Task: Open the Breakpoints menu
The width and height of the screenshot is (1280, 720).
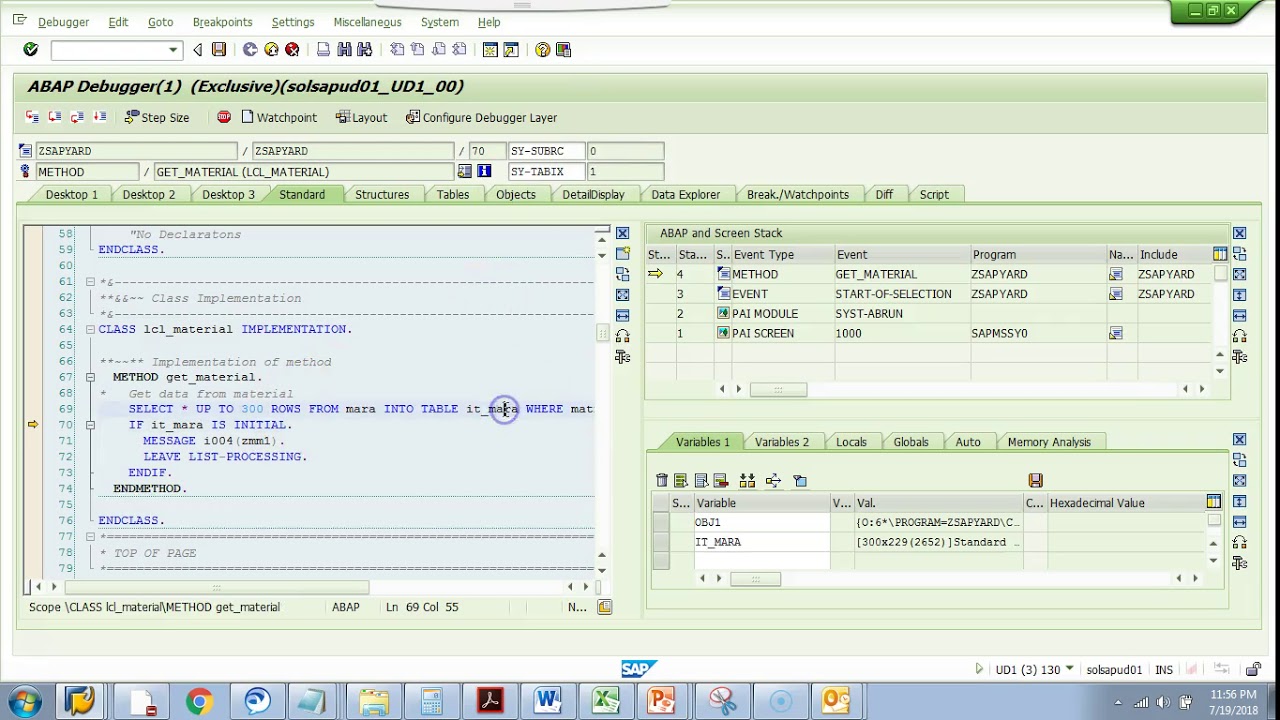Action: tap(222, 22)
